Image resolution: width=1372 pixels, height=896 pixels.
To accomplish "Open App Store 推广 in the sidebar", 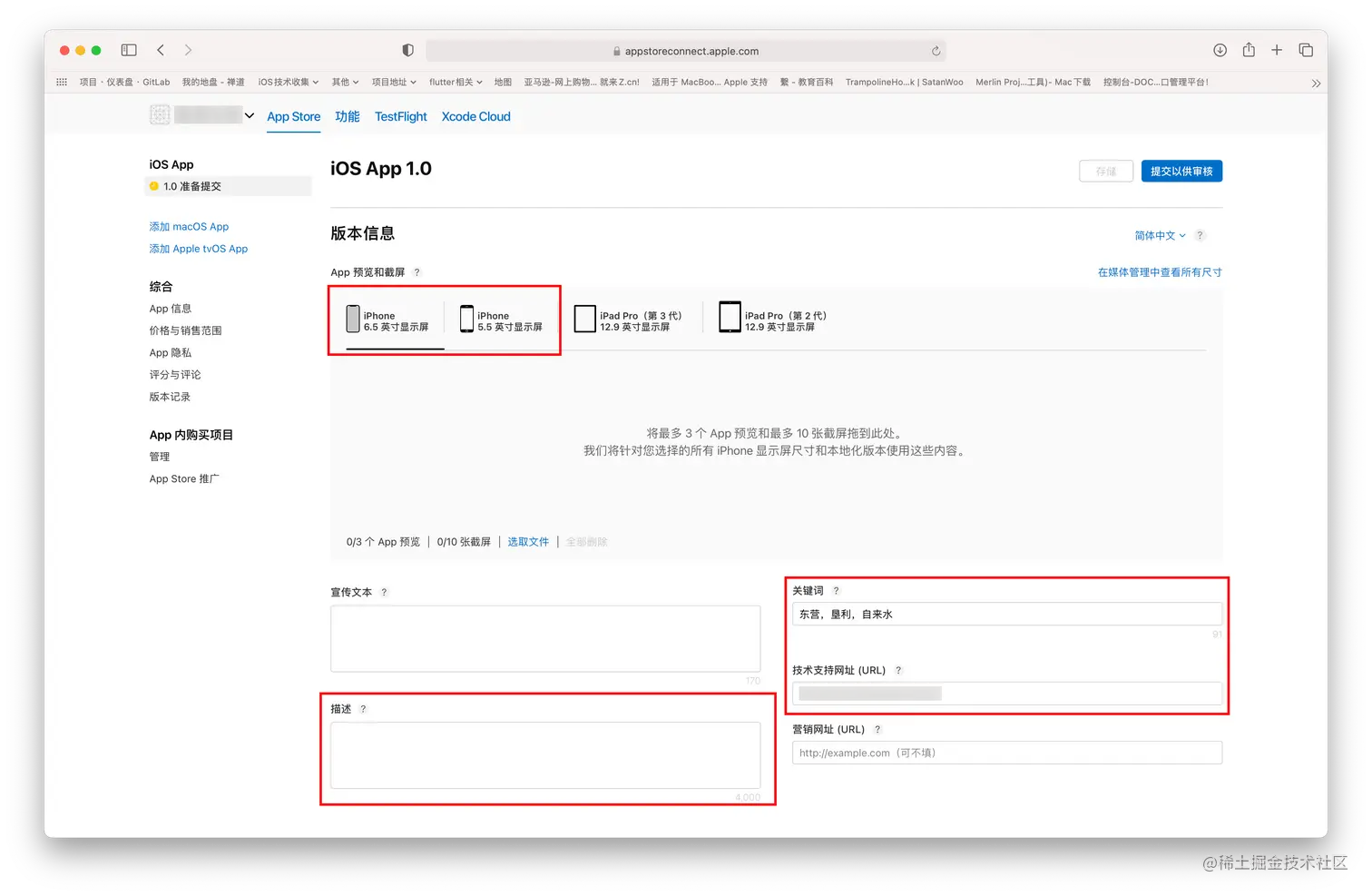I will coord(184,479).
